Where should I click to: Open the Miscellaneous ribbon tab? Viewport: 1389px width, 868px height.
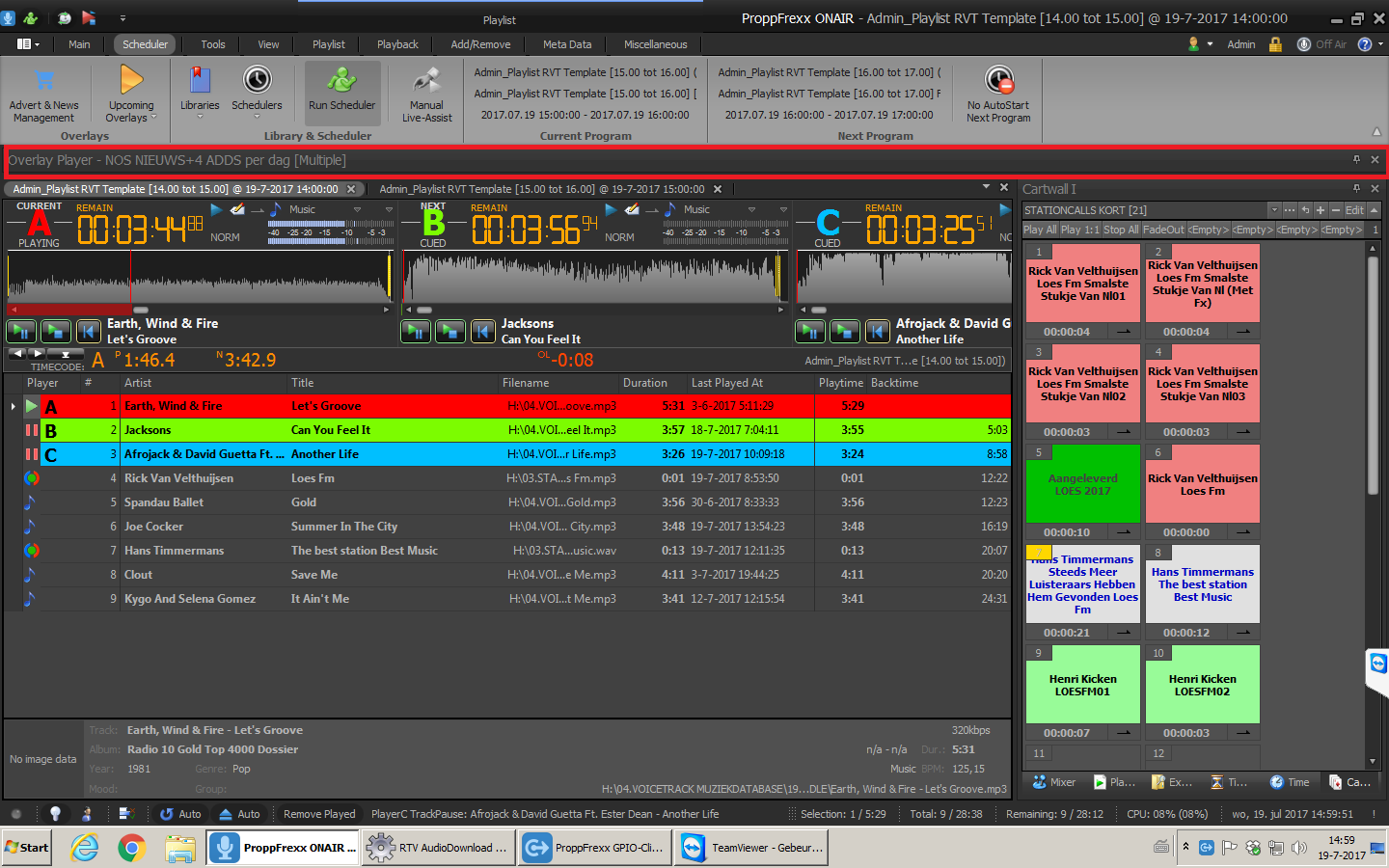[656, 44]
